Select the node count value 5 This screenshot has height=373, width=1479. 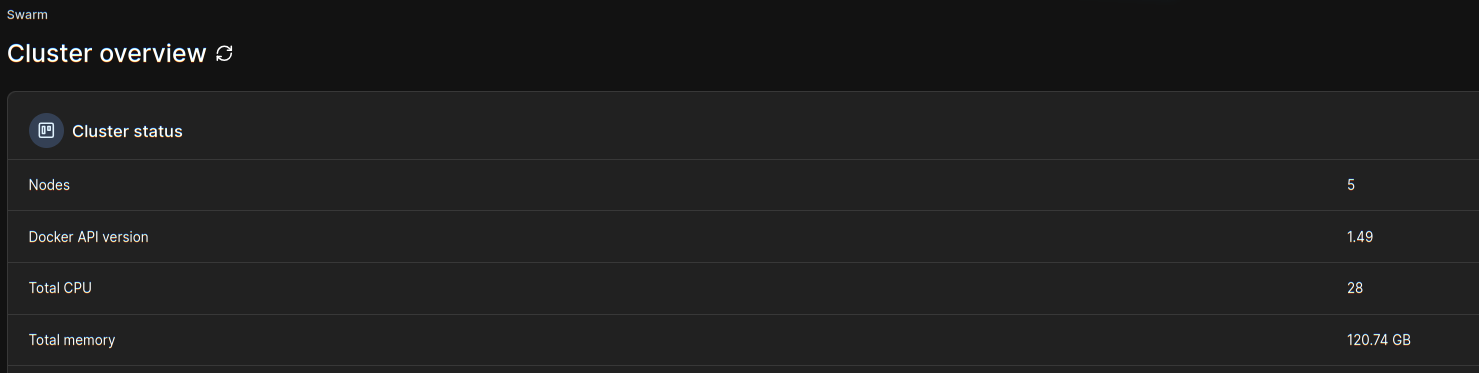(x=1351, y=185)
